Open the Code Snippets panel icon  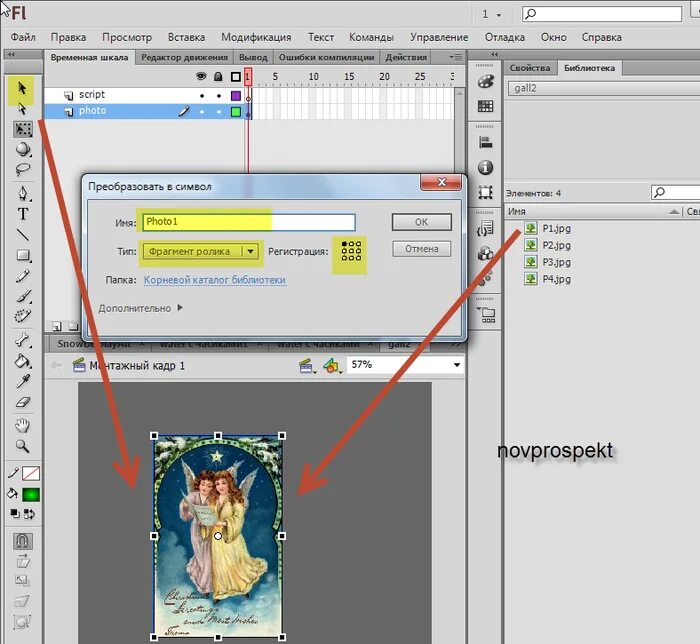(485, 229)
